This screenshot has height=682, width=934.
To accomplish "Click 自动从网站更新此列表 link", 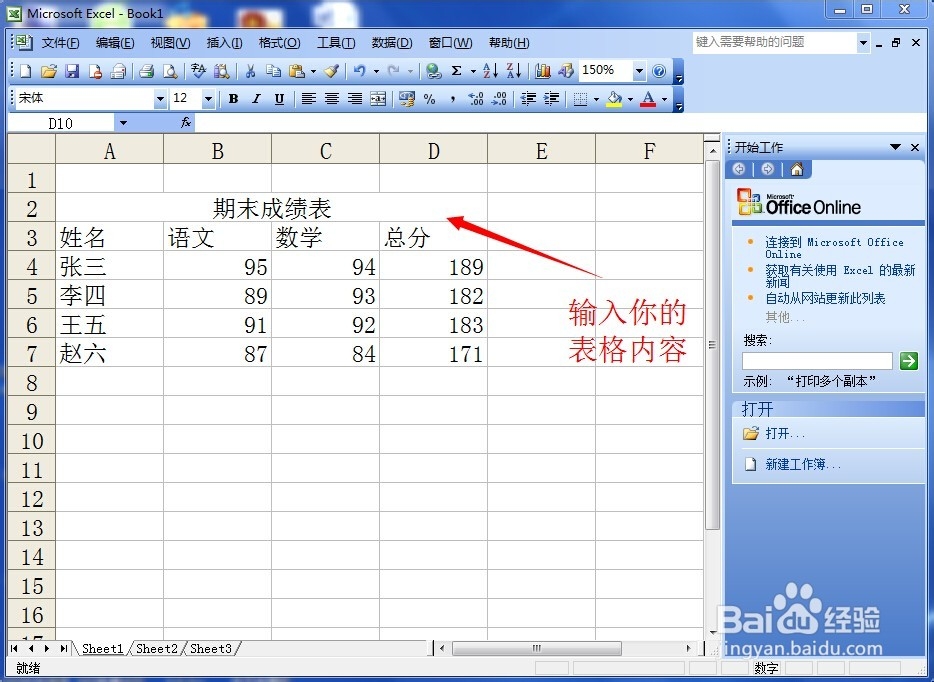I will click(825, 298).
